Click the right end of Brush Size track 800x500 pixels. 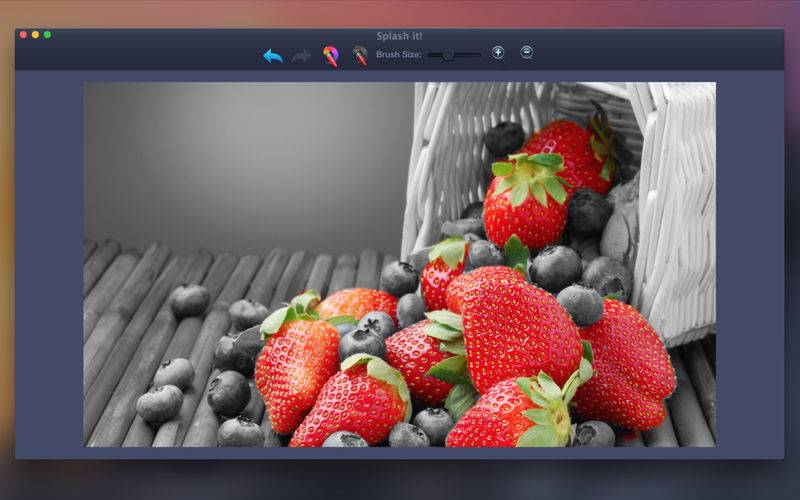click(480, 55)
